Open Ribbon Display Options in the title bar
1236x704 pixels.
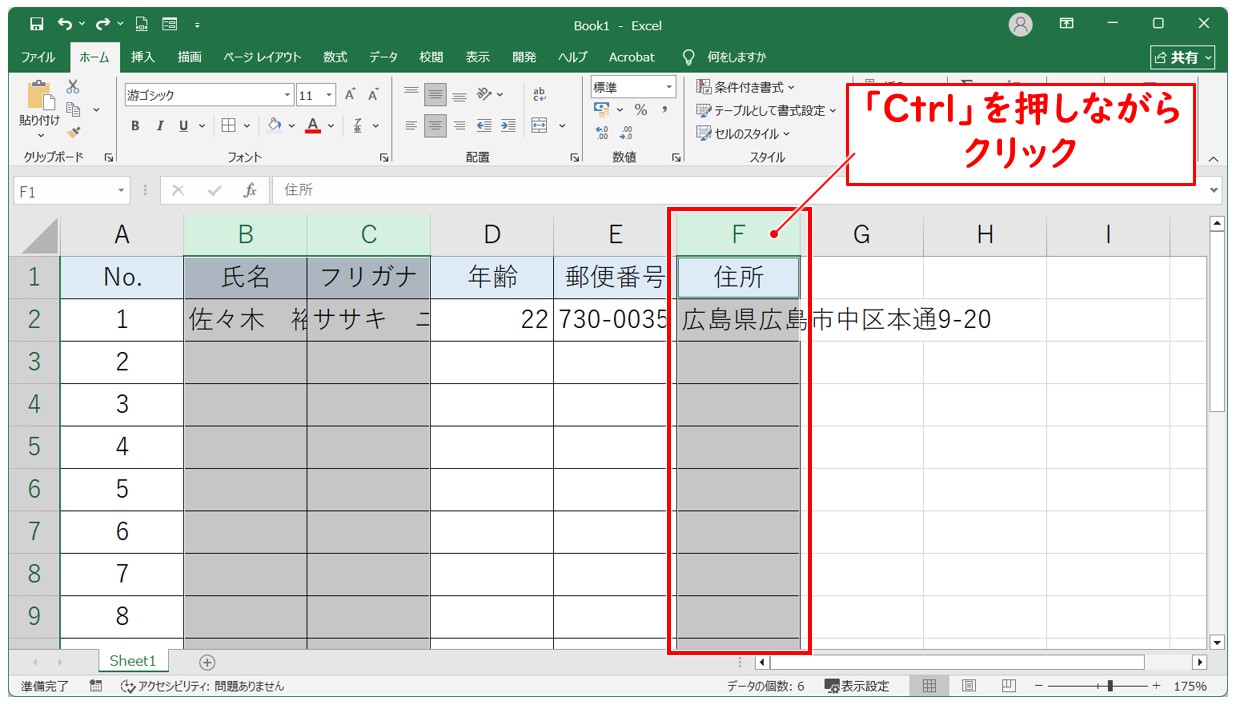(1067, 24)
